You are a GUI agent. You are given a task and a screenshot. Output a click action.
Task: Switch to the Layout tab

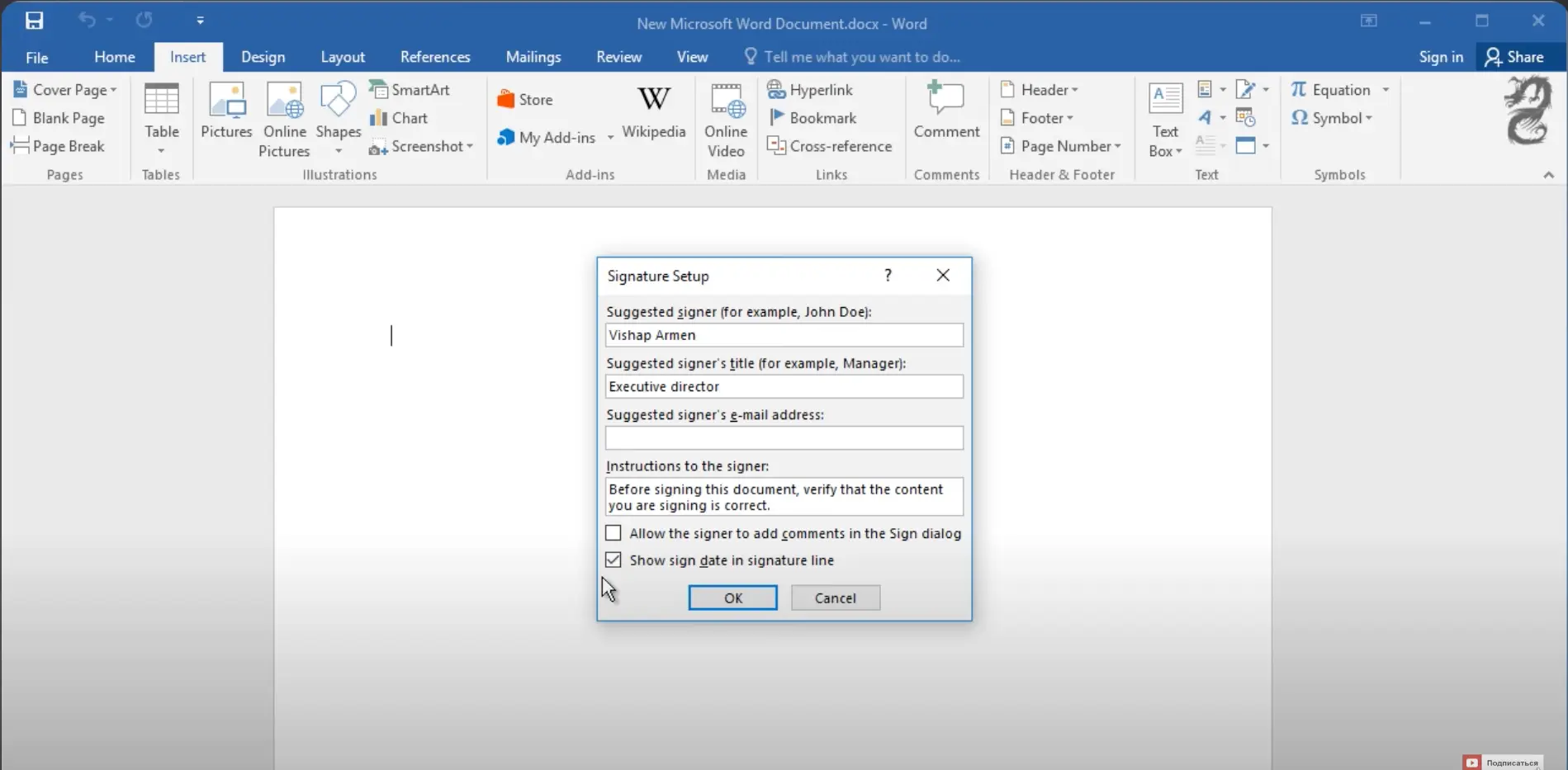coord(343,57)
